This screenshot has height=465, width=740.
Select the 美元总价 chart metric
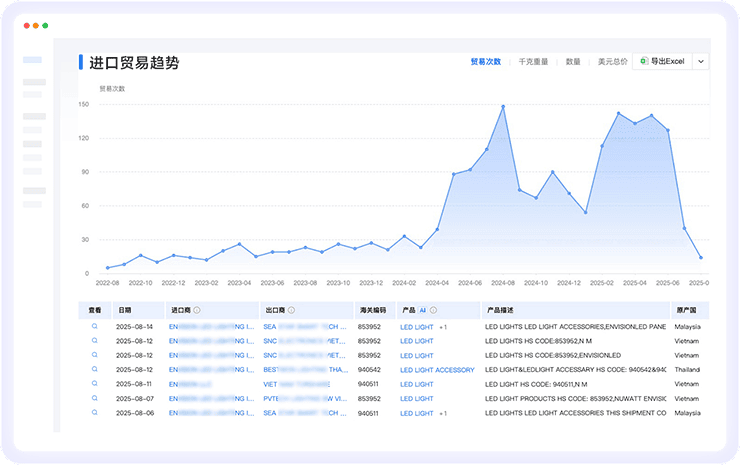612,62
